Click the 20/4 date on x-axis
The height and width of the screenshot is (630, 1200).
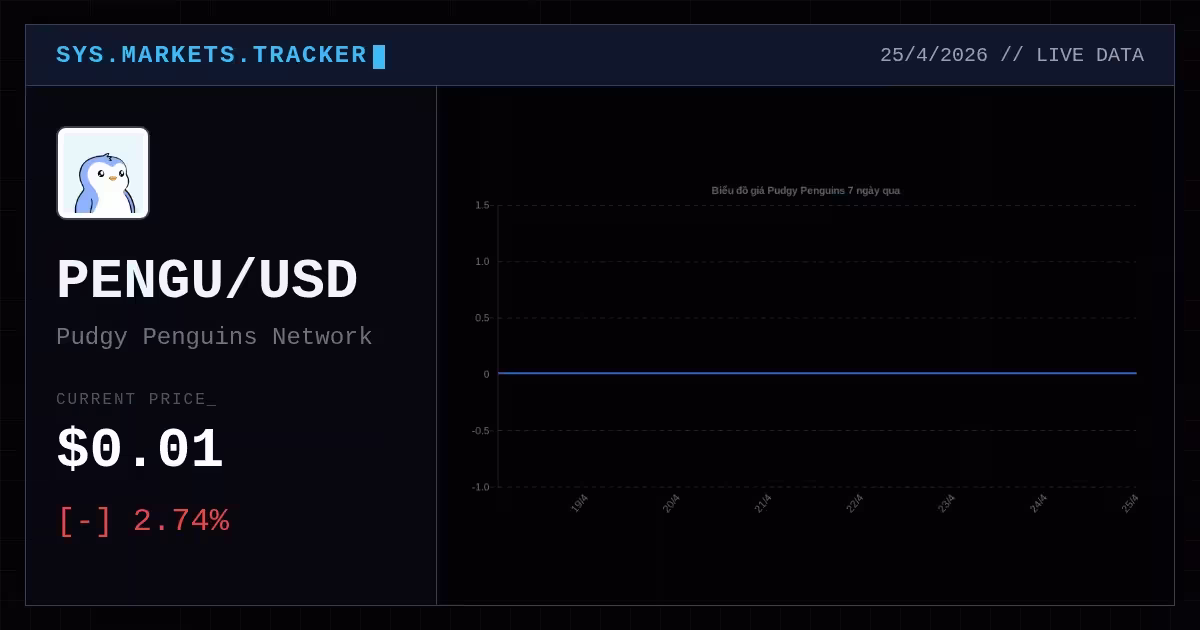(x=671, y=504)
